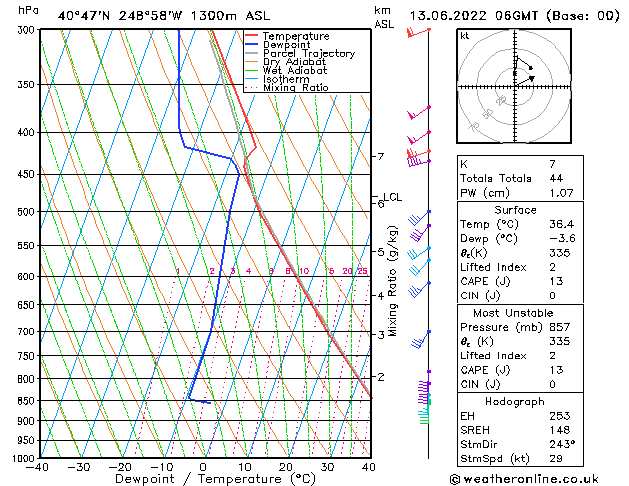
Task: Click the K index value 7
Action: coord(552,164)
